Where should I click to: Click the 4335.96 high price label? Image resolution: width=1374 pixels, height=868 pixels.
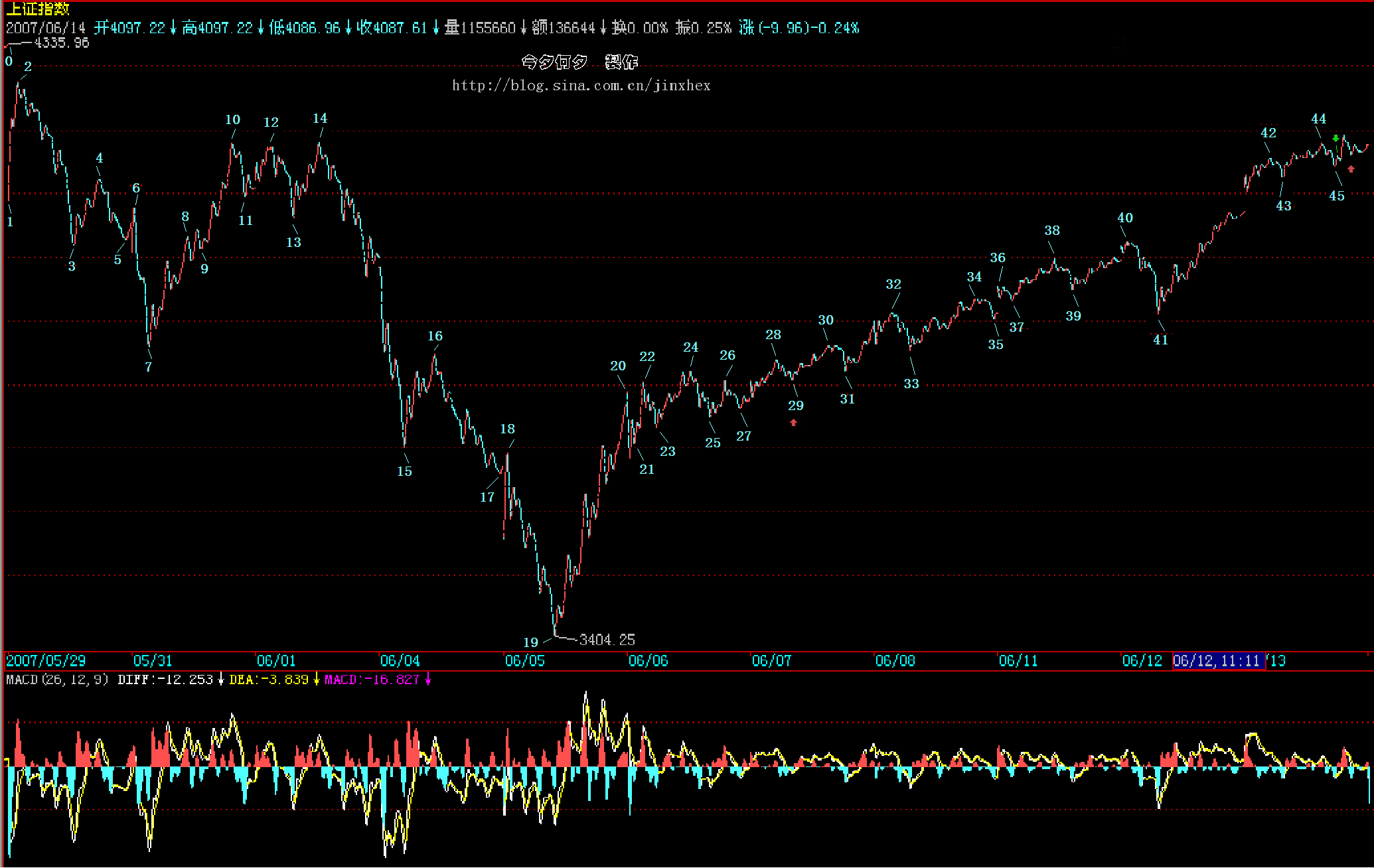pyautogui.click(x=61, y=42)
